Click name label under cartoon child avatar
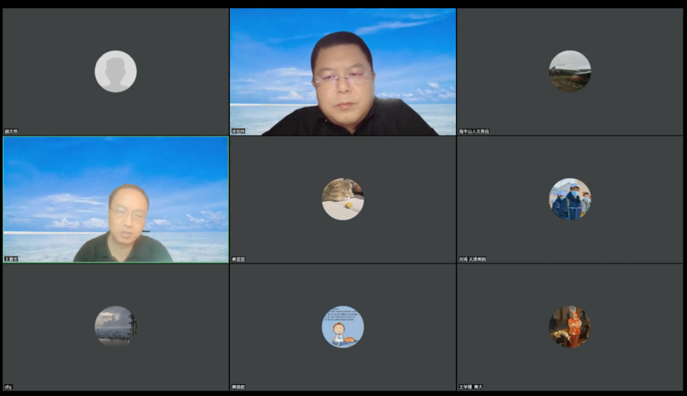The height and width of the screenshot is (396, 687). [x=238, y=387]
